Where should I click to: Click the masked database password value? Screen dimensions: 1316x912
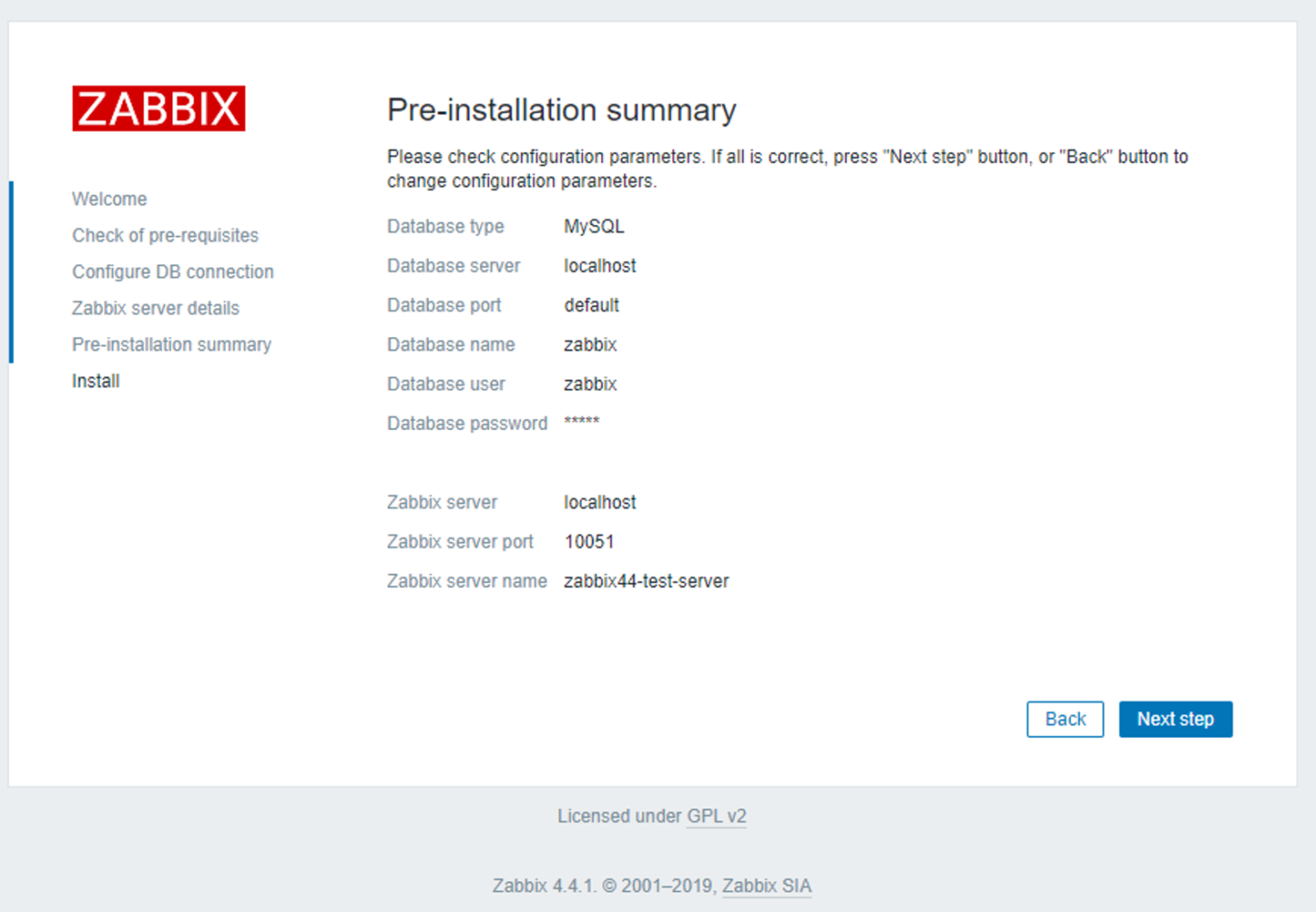(x=581, y=423)
